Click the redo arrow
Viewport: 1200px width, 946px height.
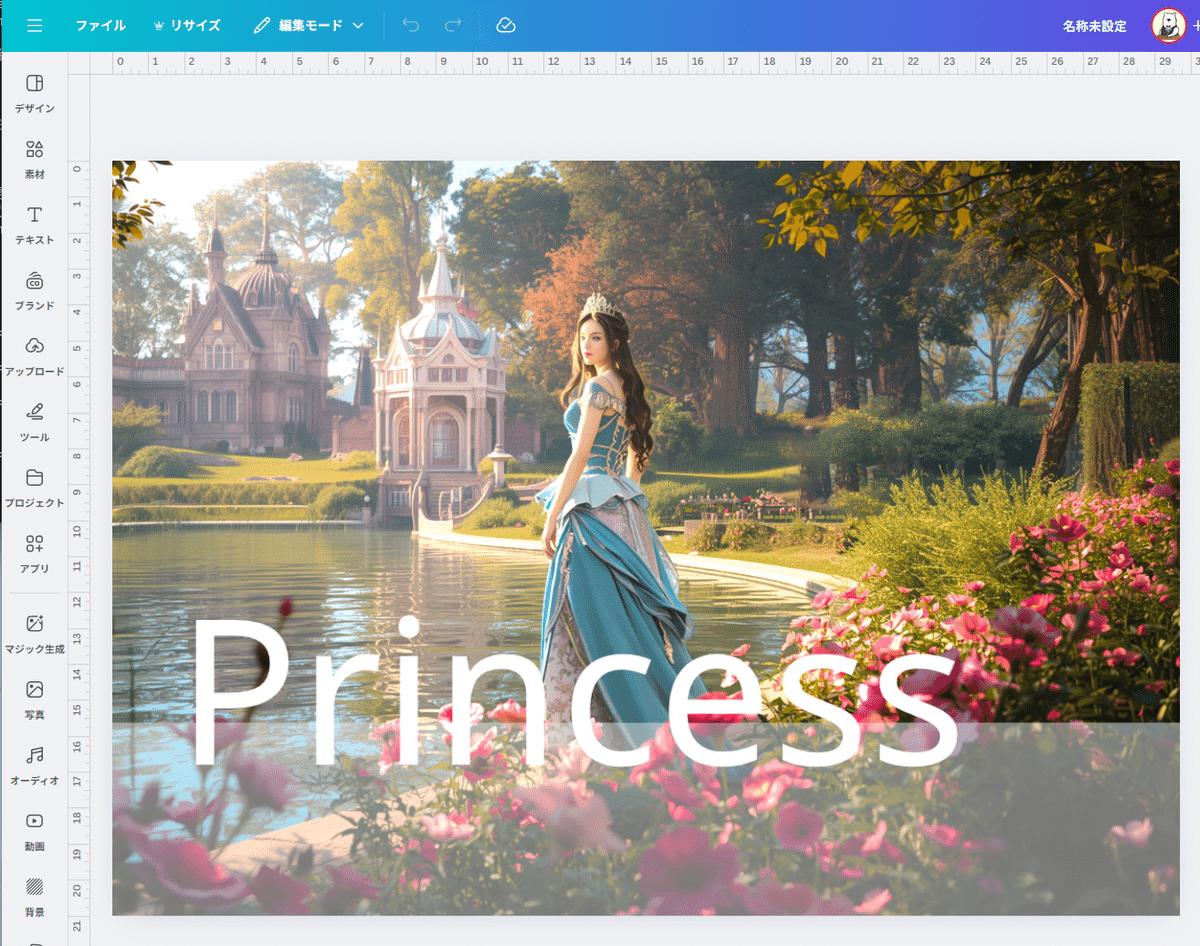point(453,26)
